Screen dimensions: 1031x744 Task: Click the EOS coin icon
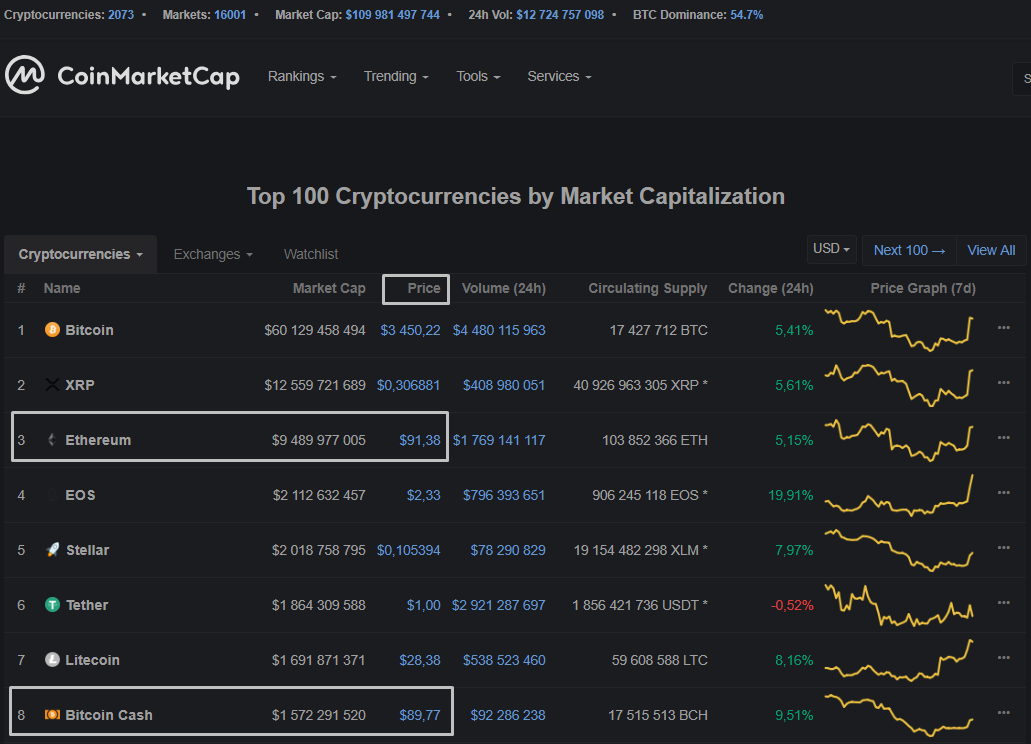pyautogui.click(x=52, y=494)
